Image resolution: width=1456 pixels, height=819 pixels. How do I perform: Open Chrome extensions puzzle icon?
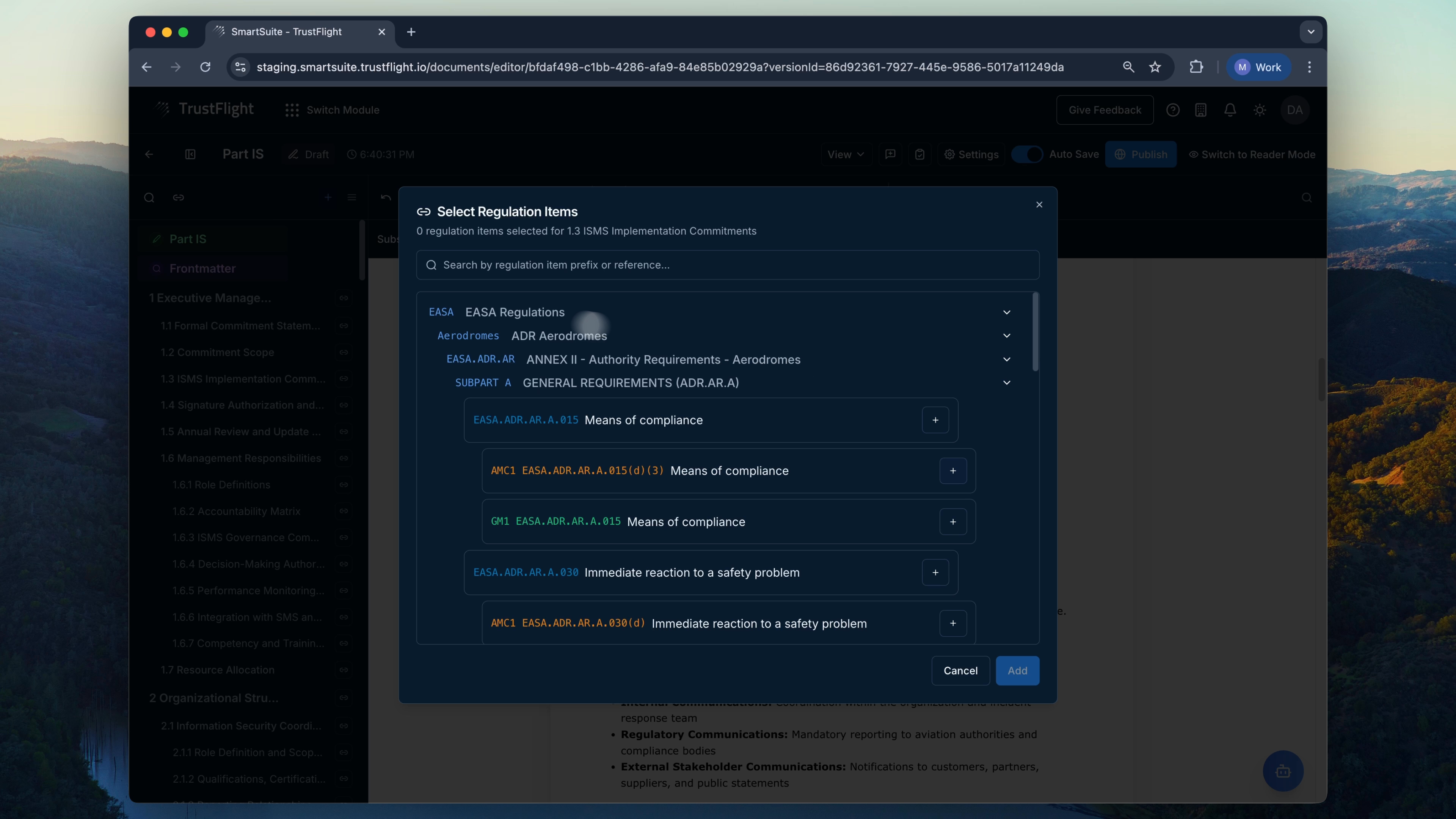(x=1196, y=67)
